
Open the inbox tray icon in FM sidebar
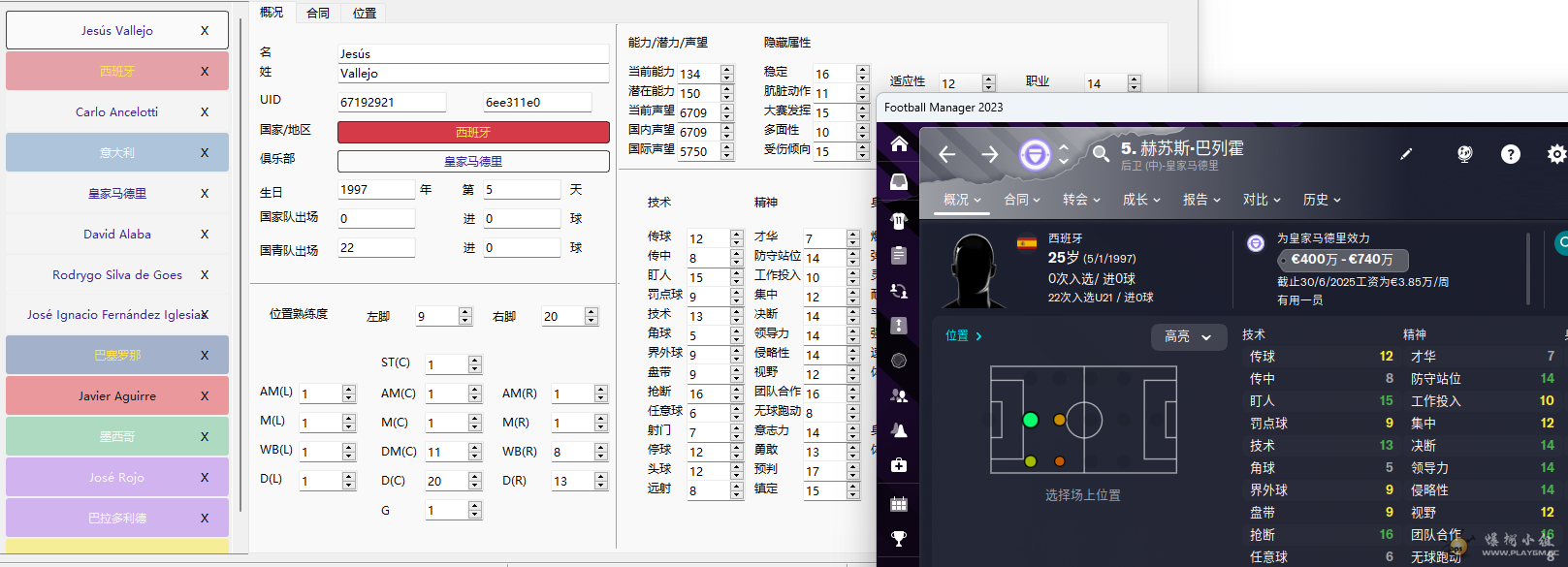tap(899, 182)
